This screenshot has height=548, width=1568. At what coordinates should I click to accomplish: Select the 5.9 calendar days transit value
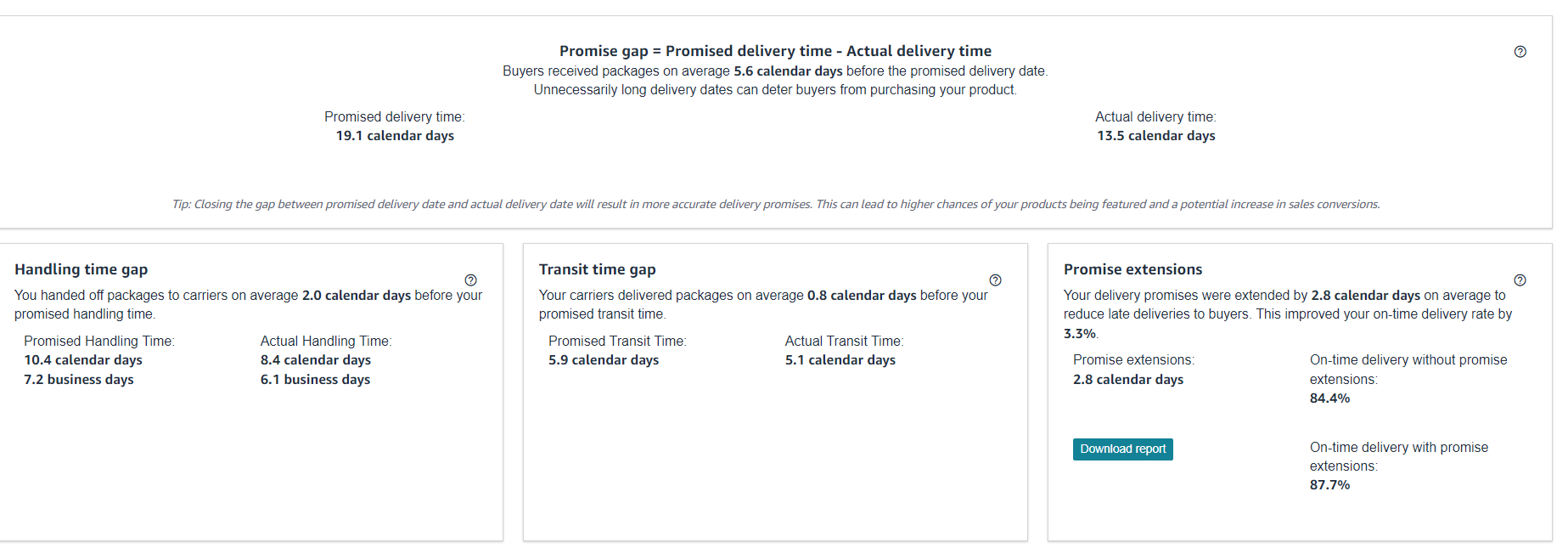[x=604, y=360]
